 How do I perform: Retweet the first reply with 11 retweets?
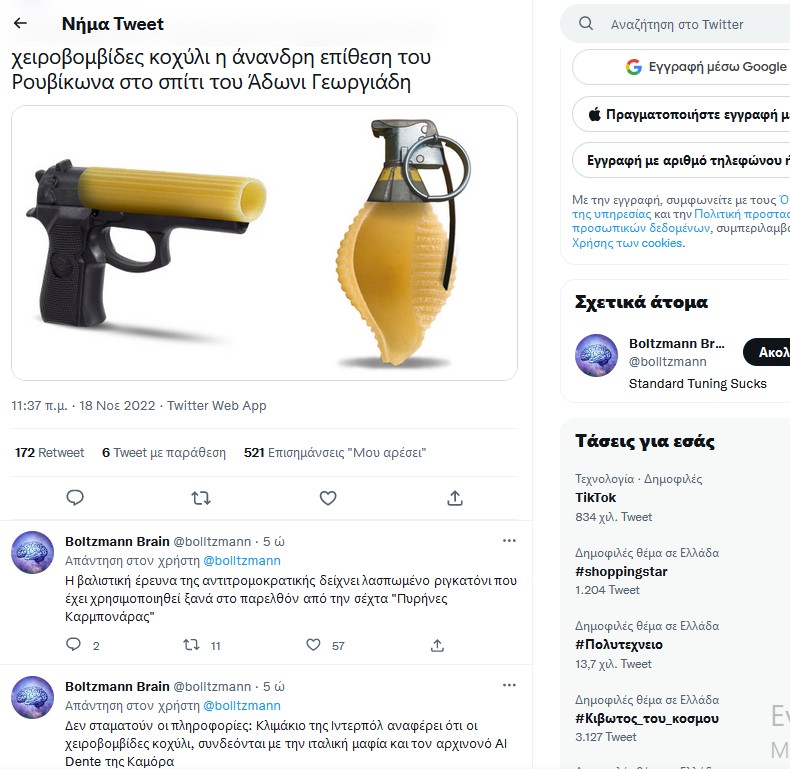192,645
